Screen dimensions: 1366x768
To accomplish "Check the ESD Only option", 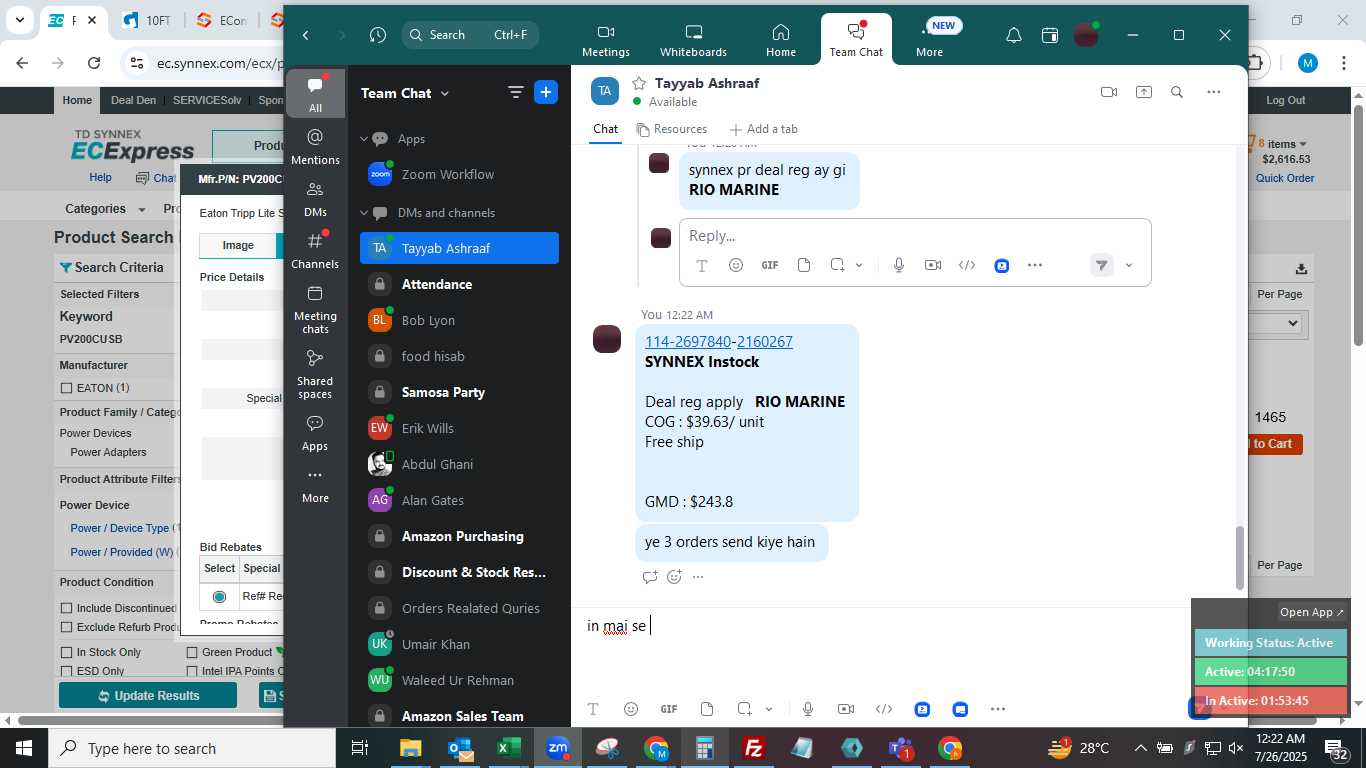I will click(x=67, y=671).
